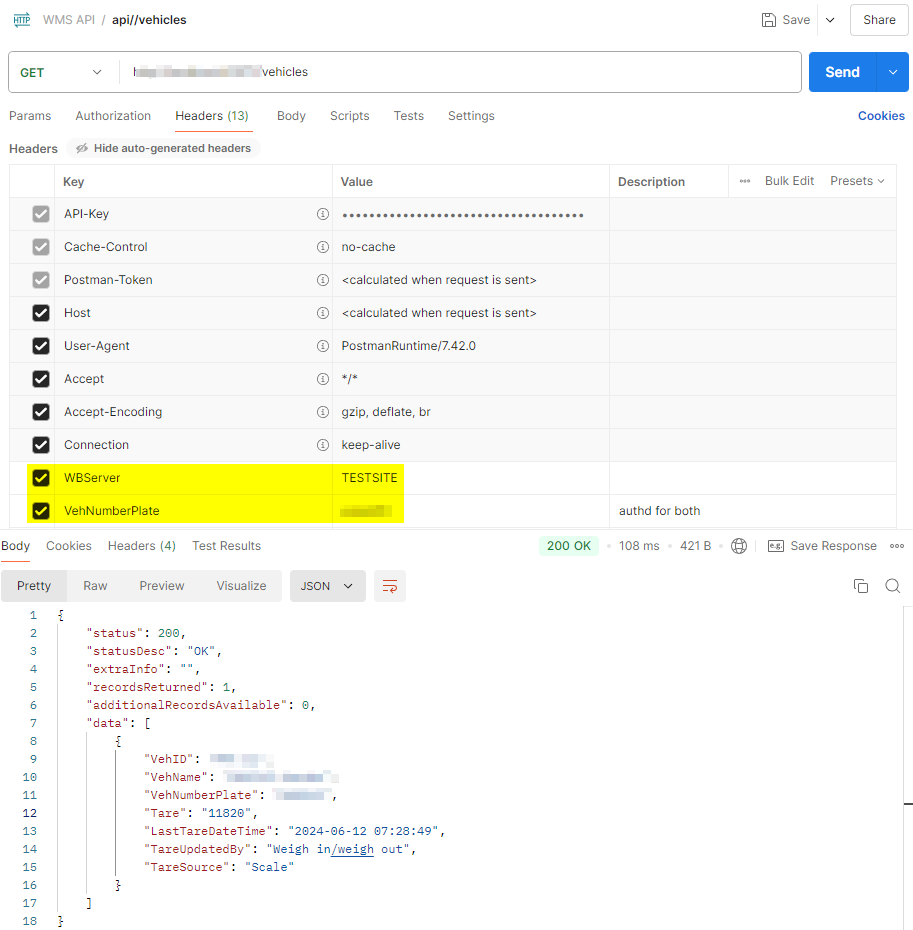Toggle the Postman-Token header checkbox
The image size is (913, 930).
coord(41,280)
